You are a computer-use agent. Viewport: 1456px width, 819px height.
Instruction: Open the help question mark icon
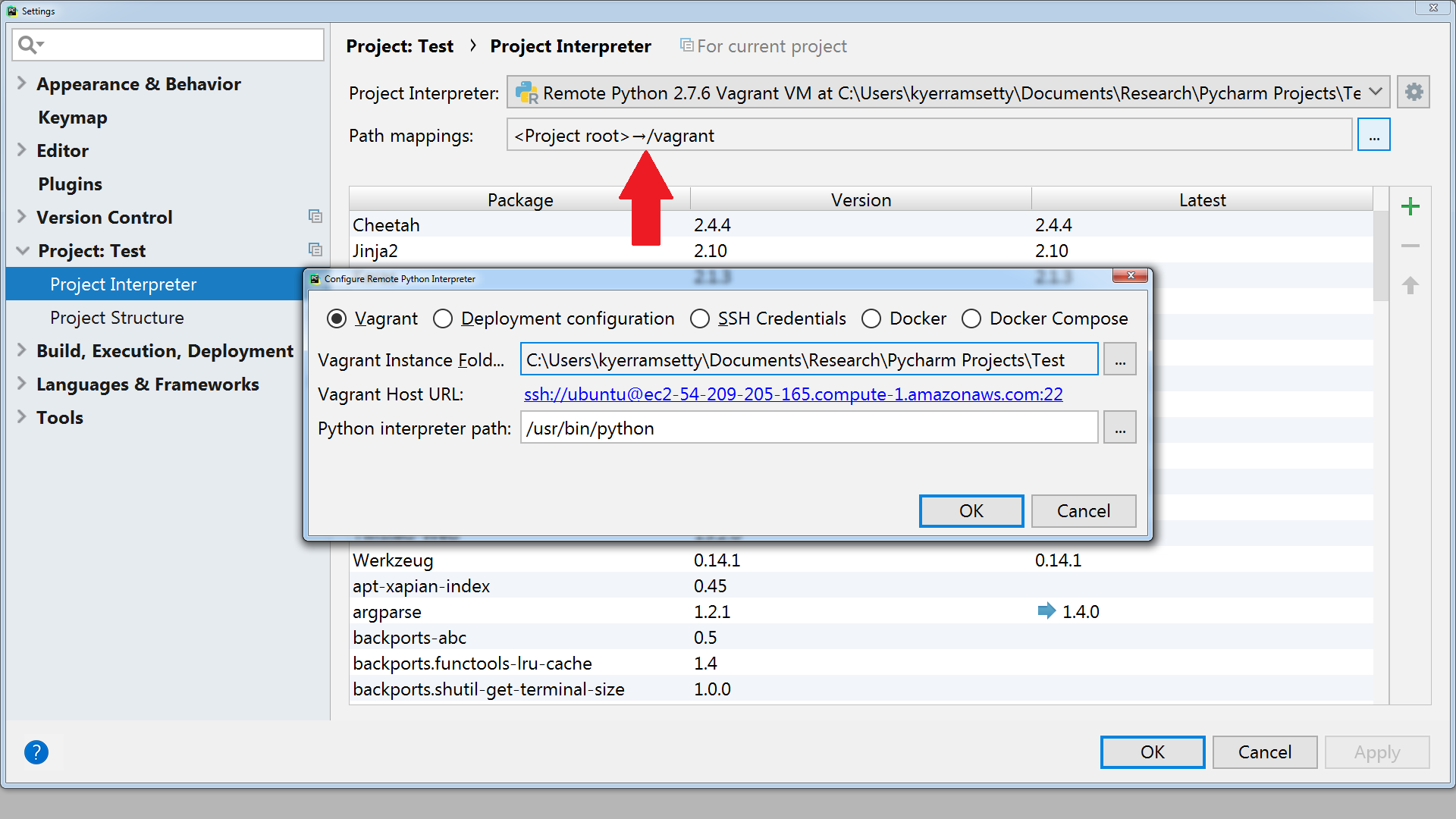point(36,752)
